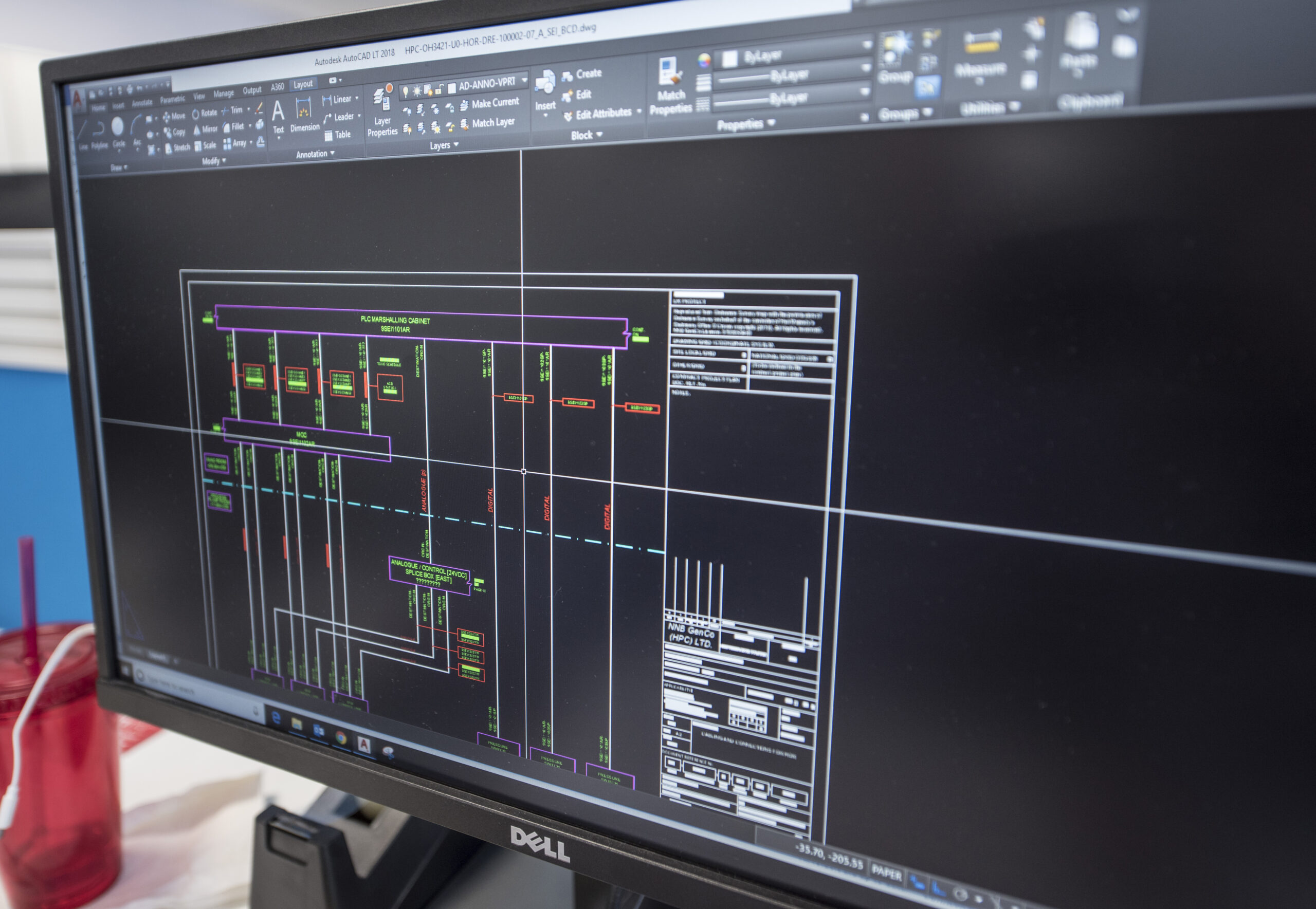Switch to the Layout ribbon tab

(302, 84)
